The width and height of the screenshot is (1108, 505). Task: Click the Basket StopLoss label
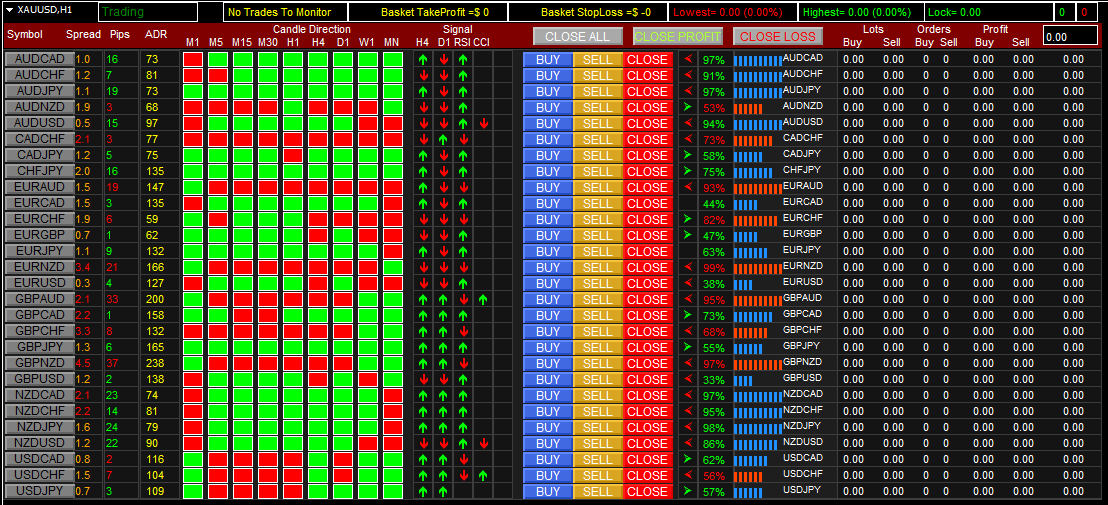(x=596, y=13)
